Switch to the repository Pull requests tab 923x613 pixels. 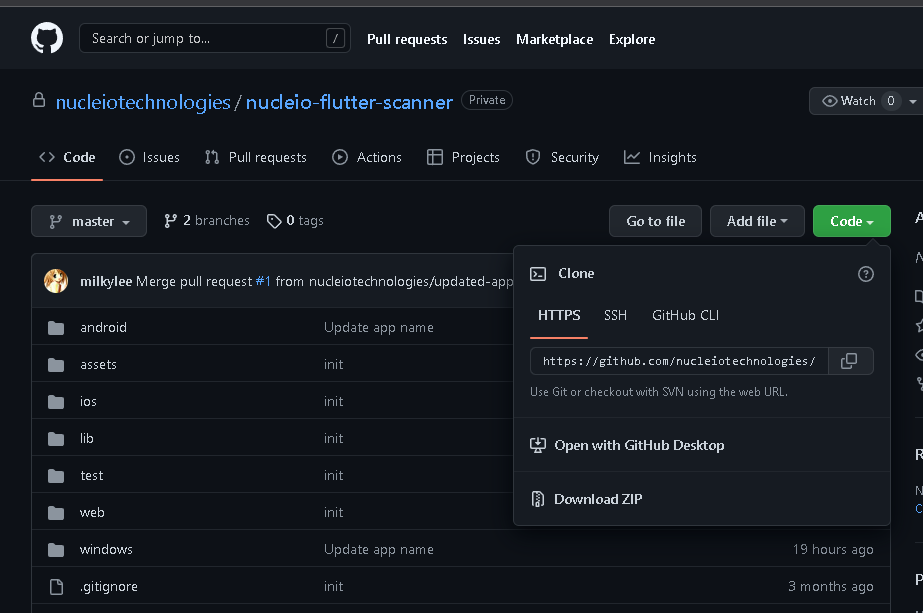point(255,157)
